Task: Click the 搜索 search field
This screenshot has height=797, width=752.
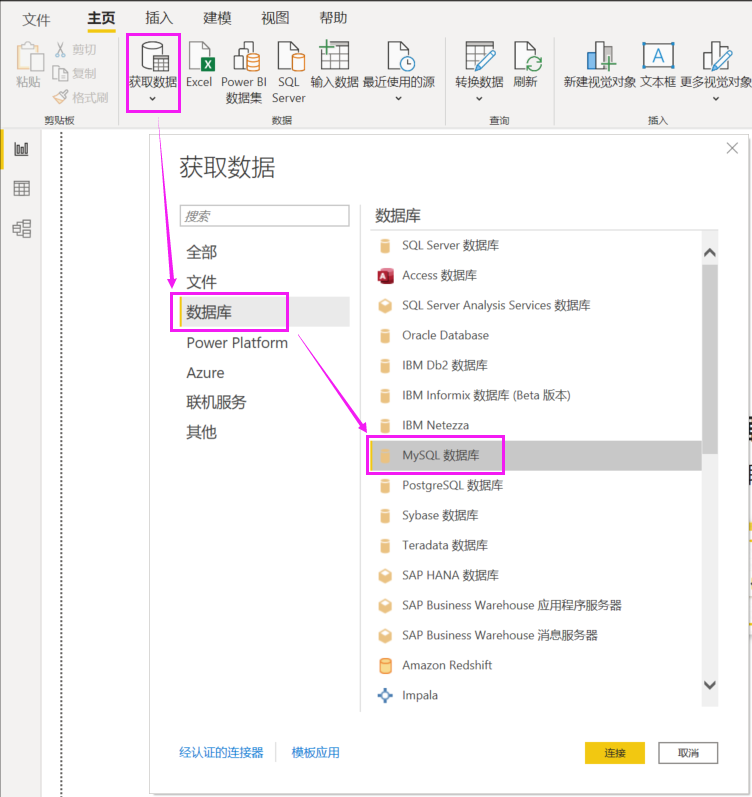Action: (264, 216)
